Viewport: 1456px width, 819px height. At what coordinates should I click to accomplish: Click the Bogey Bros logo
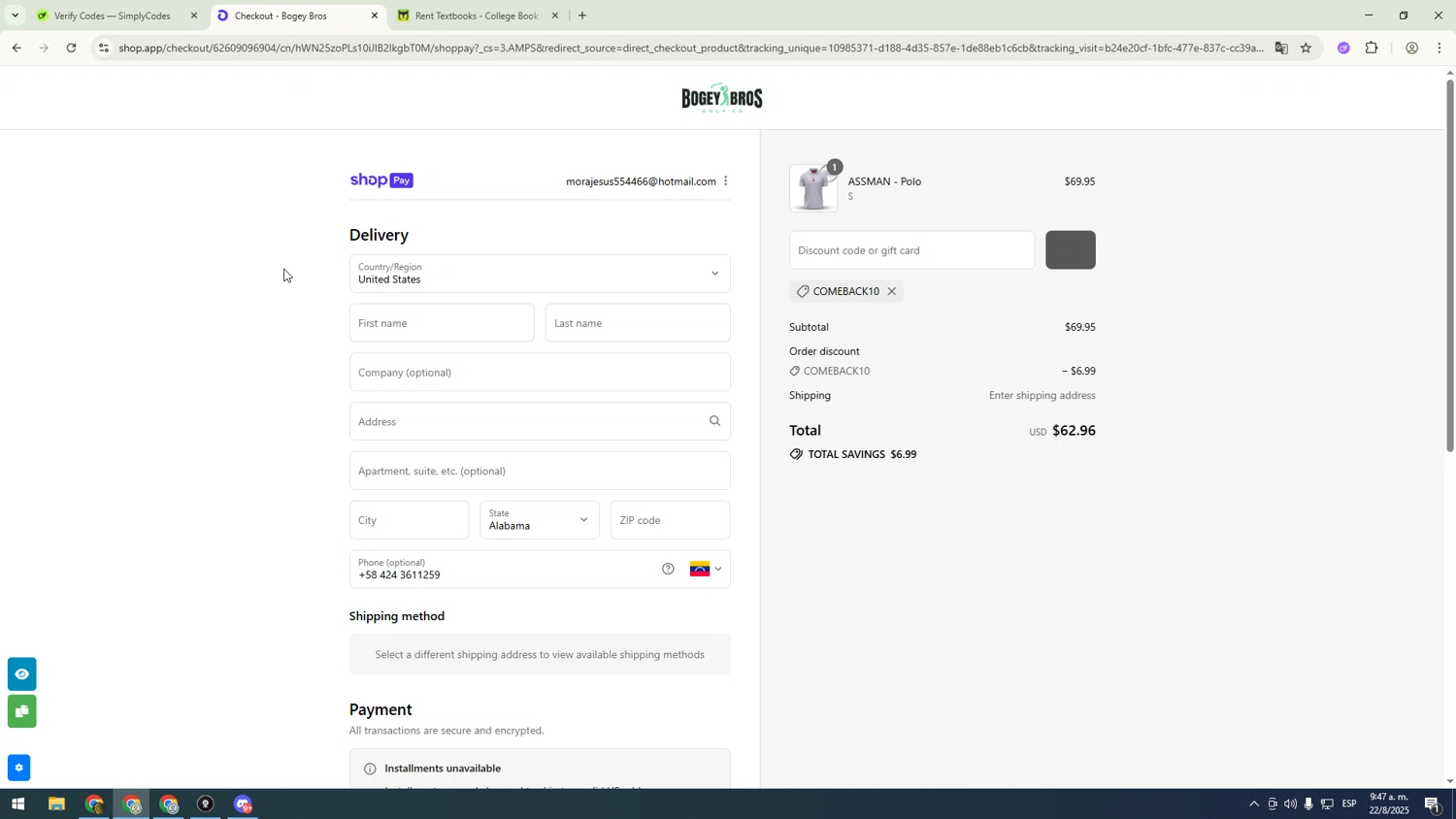[x=721, y=98]
